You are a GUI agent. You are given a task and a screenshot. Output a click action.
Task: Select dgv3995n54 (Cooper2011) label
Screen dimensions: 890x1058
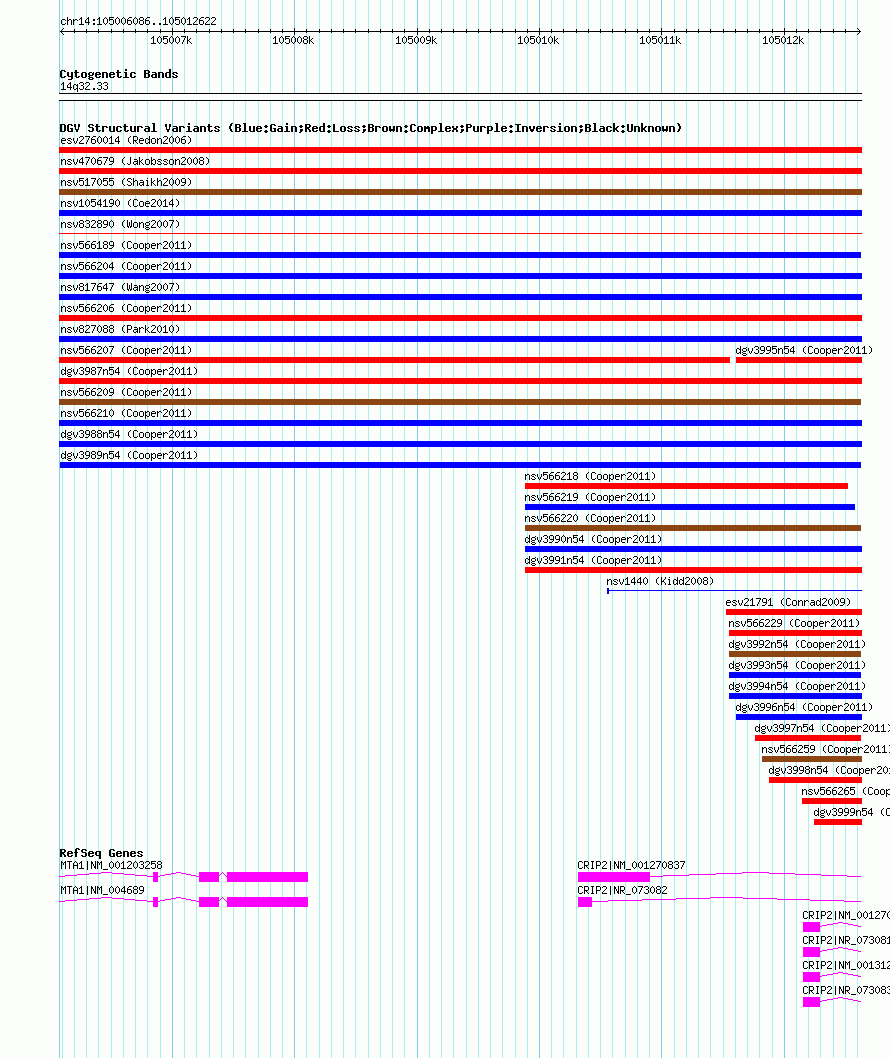pos(804,350)
